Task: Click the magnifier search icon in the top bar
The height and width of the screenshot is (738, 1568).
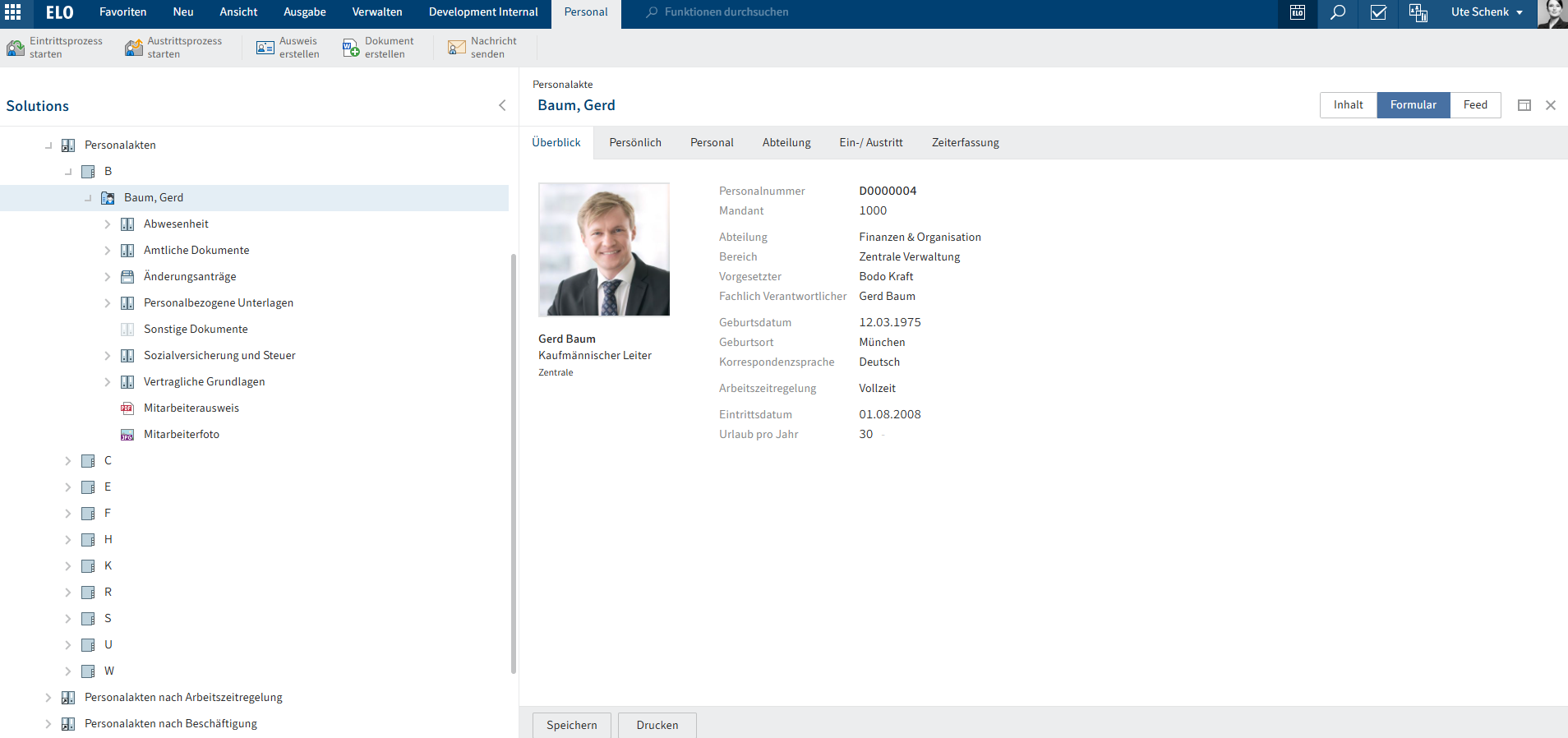Action: point(1338,12)
